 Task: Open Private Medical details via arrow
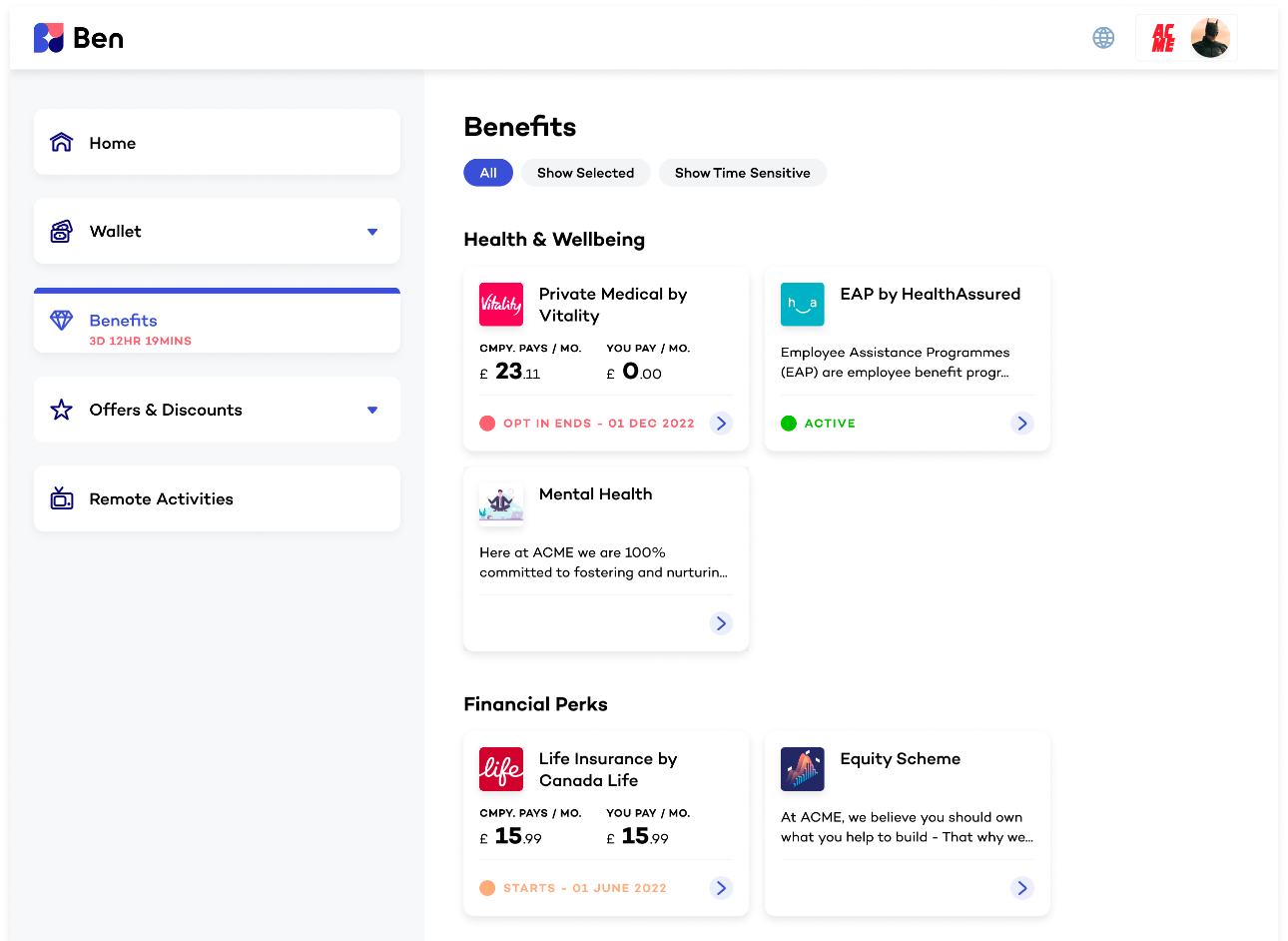click(721, 424)
